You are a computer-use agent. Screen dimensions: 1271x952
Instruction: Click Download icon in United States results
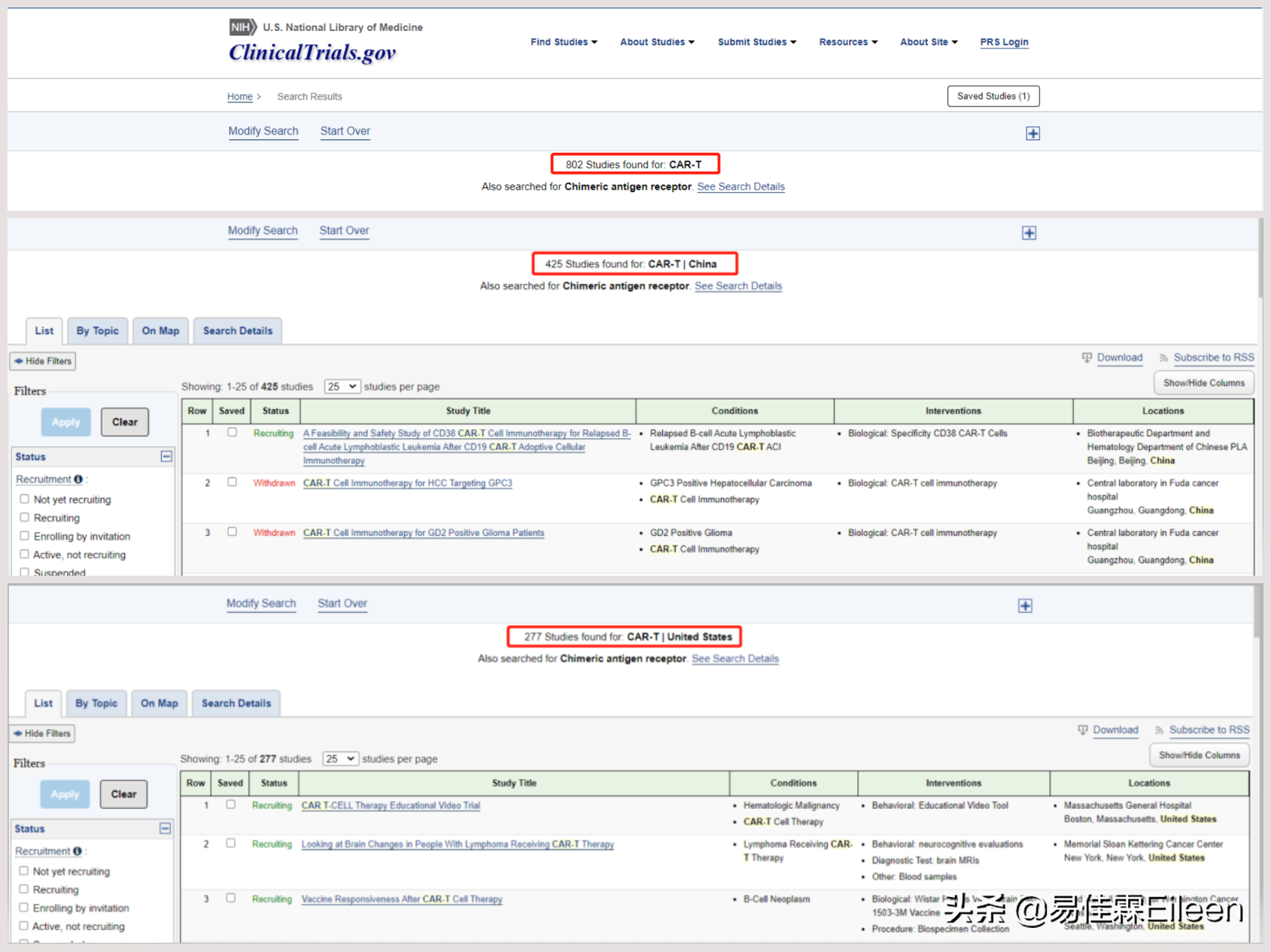pos(1082,730)
